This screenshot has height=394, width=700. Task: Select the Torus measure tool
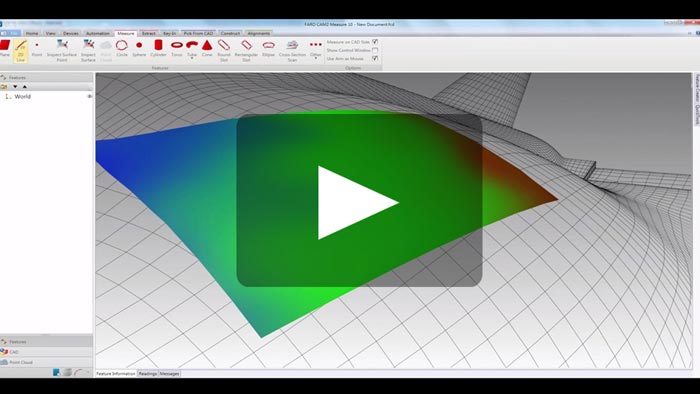(x=177, y=48)
